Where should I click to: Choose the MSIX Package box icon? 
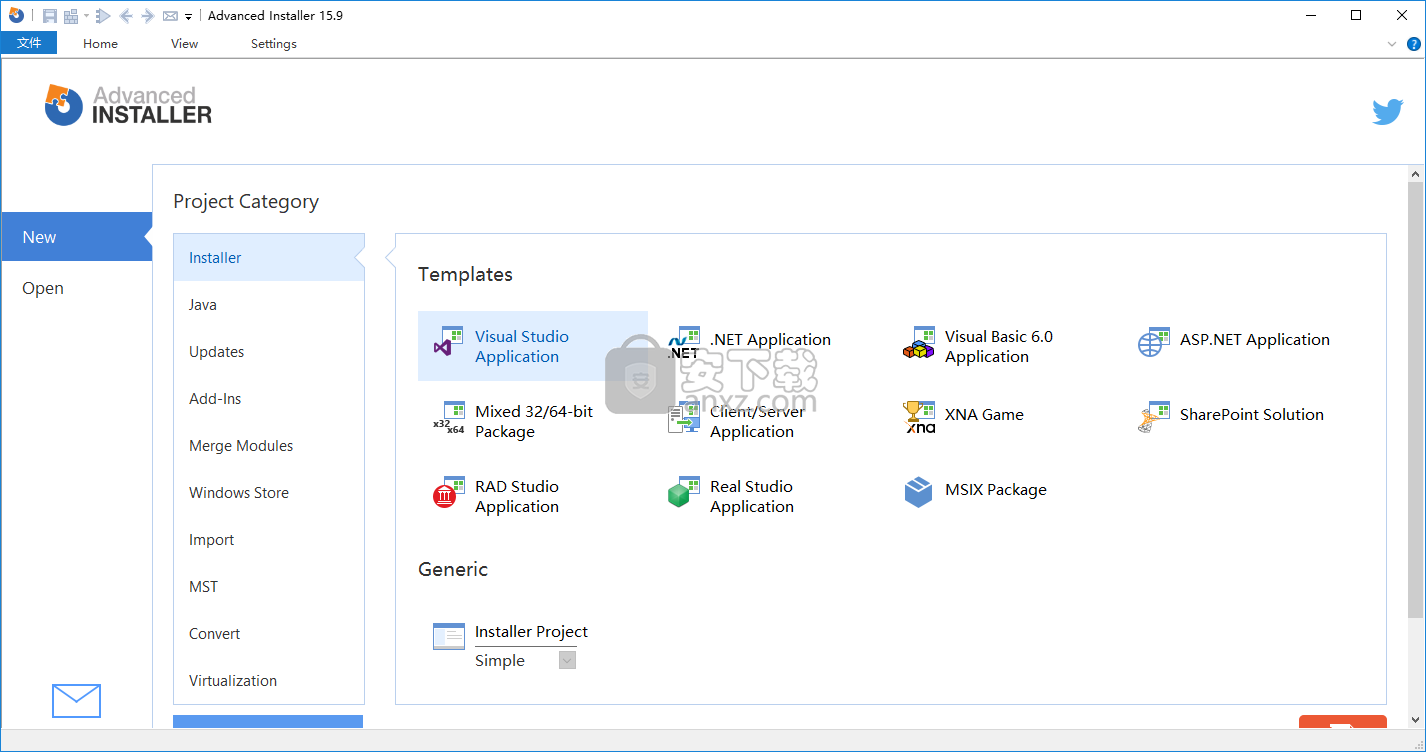[918, 492]
